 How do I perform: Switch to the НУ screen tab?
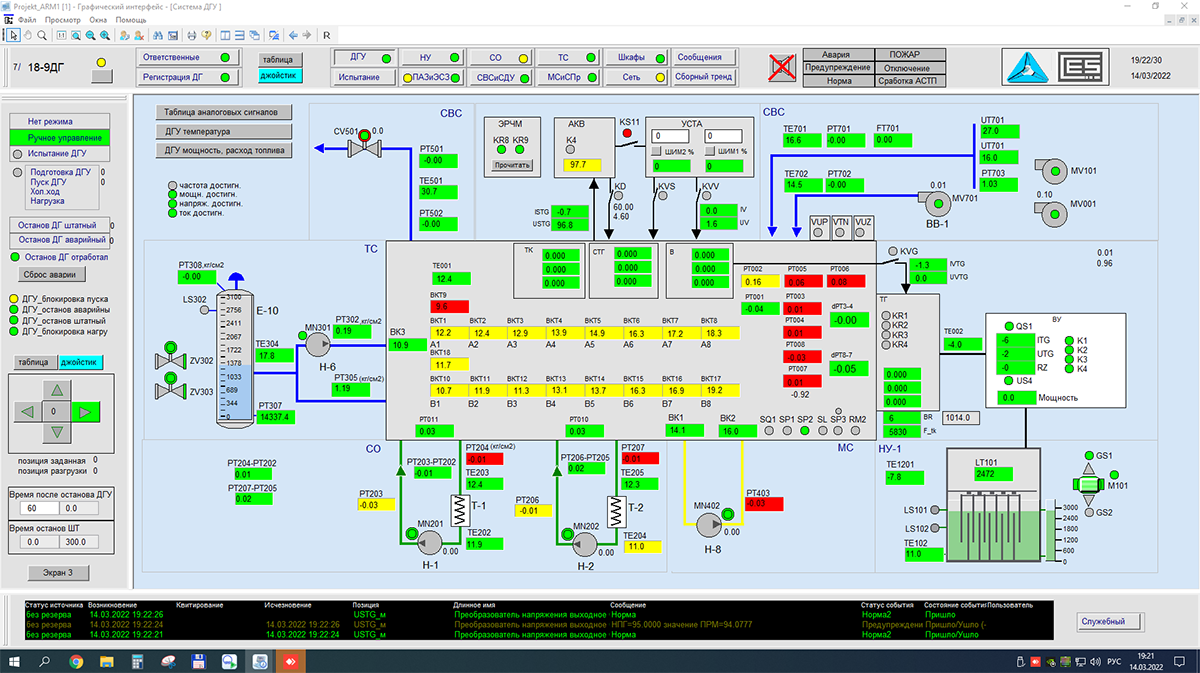pos(433,57)
